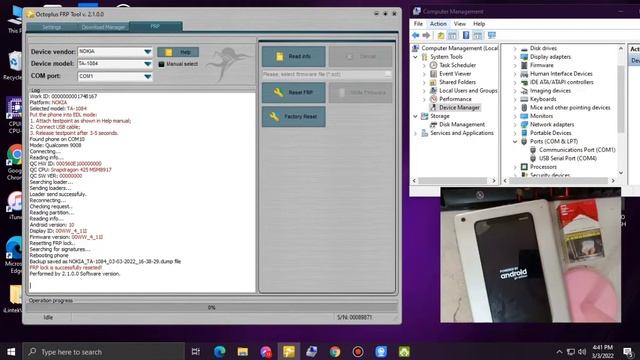Select Disk Management in the tree

(x=462, y=124)
